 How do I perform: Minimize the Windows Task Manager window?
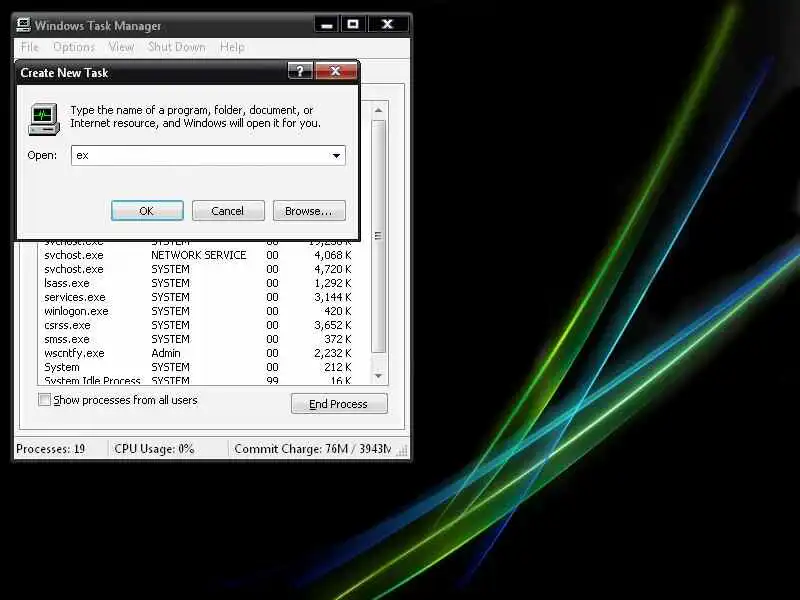pos(327,24)
